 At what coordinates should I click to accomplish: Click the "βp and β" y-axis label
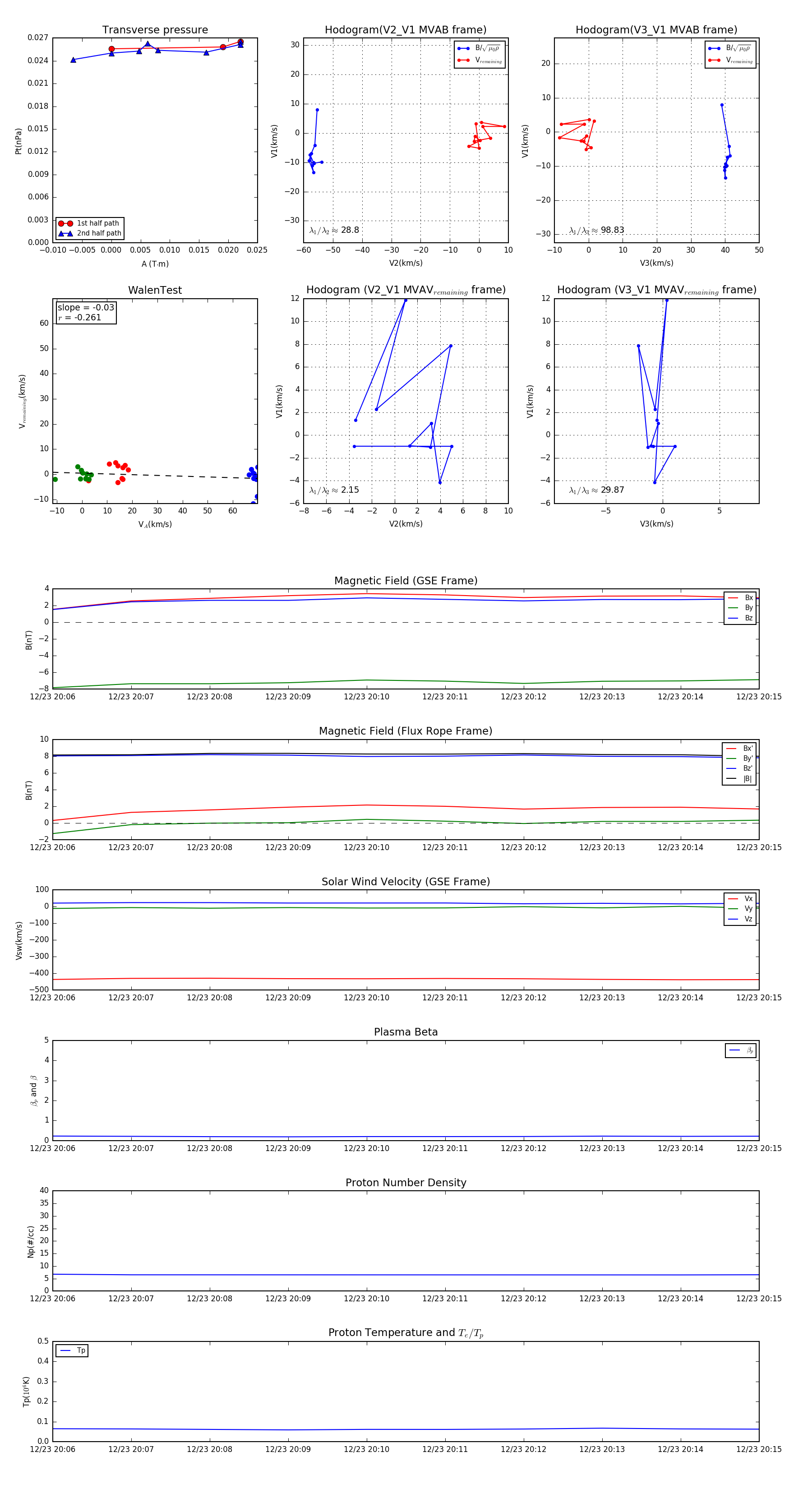(x=33, y=1091)
